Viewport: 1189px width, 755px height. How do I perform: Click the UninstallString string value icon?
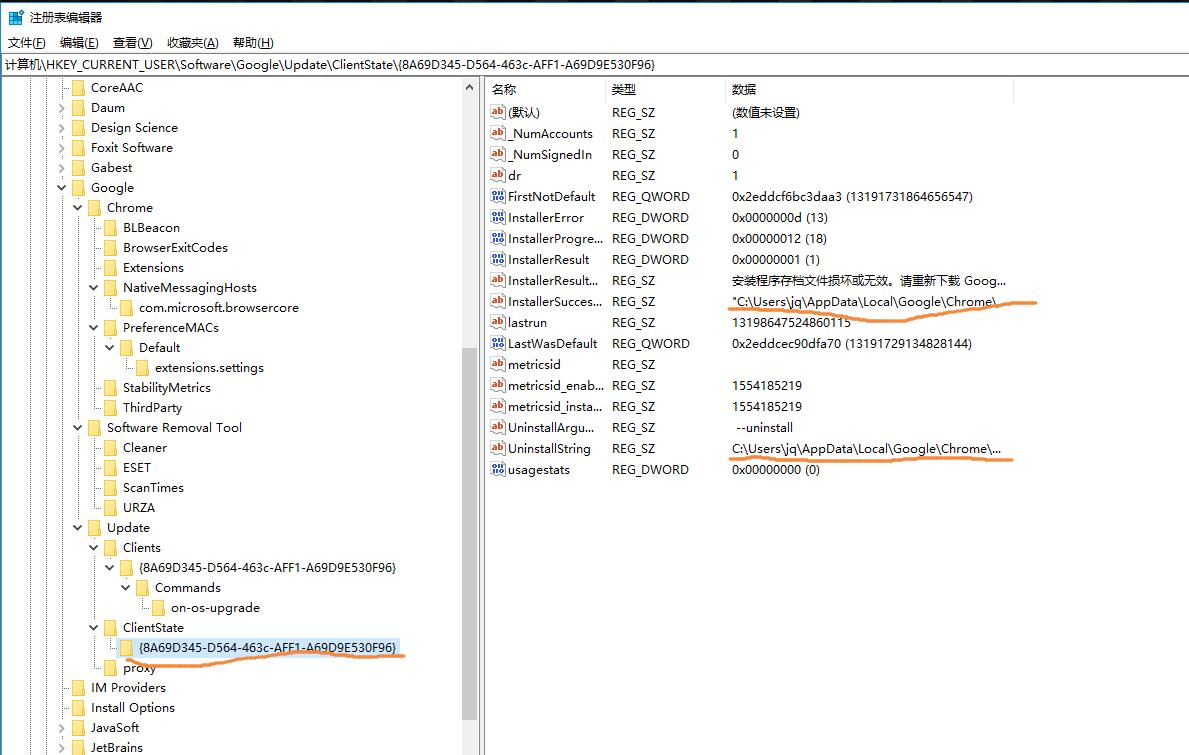tap(498, 448)
